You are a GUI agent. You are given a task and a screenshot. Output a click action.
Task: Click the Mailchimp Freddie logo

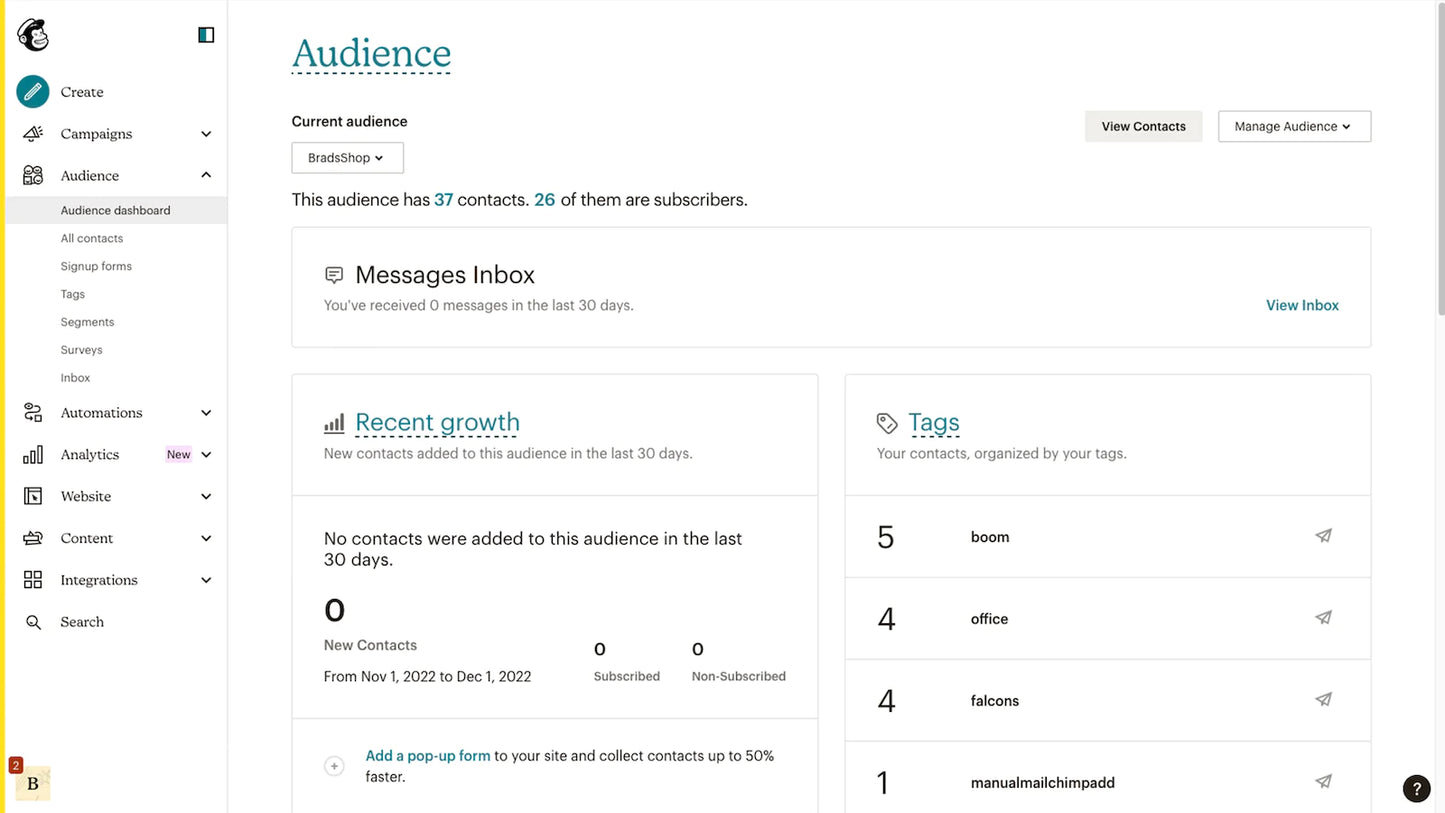[x=32, y=33]
